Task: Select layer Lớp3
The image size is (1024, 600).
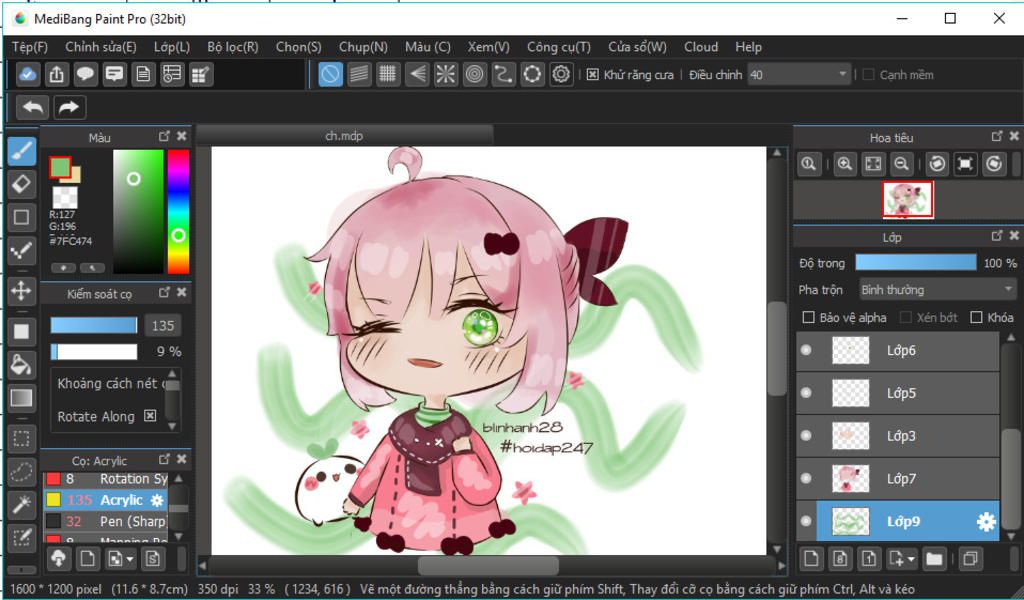Action: click(x=898, y=436)
